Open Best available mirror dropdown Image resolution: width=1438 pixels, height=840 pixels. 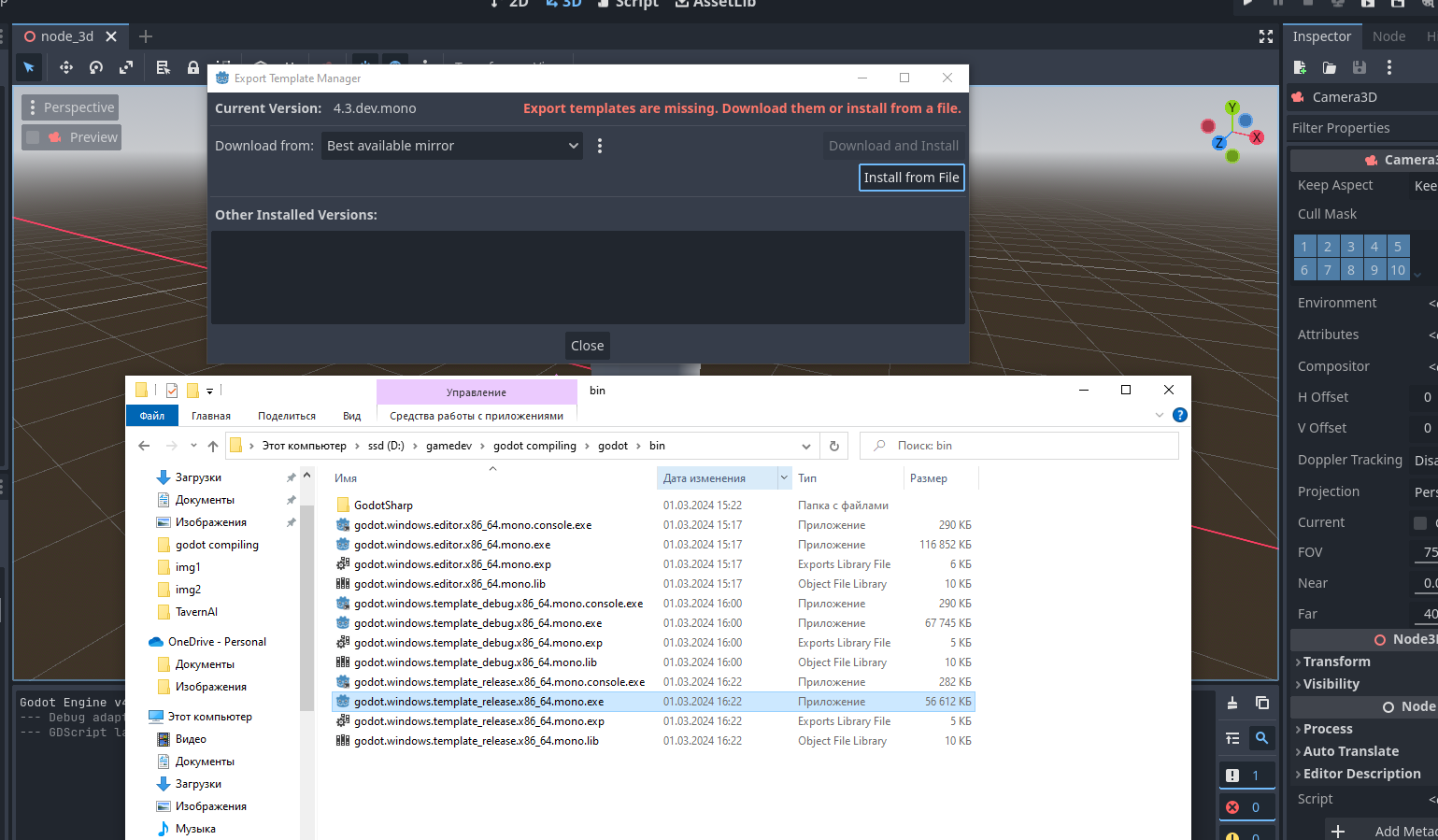pyautogui.click(x=452, y=146)
